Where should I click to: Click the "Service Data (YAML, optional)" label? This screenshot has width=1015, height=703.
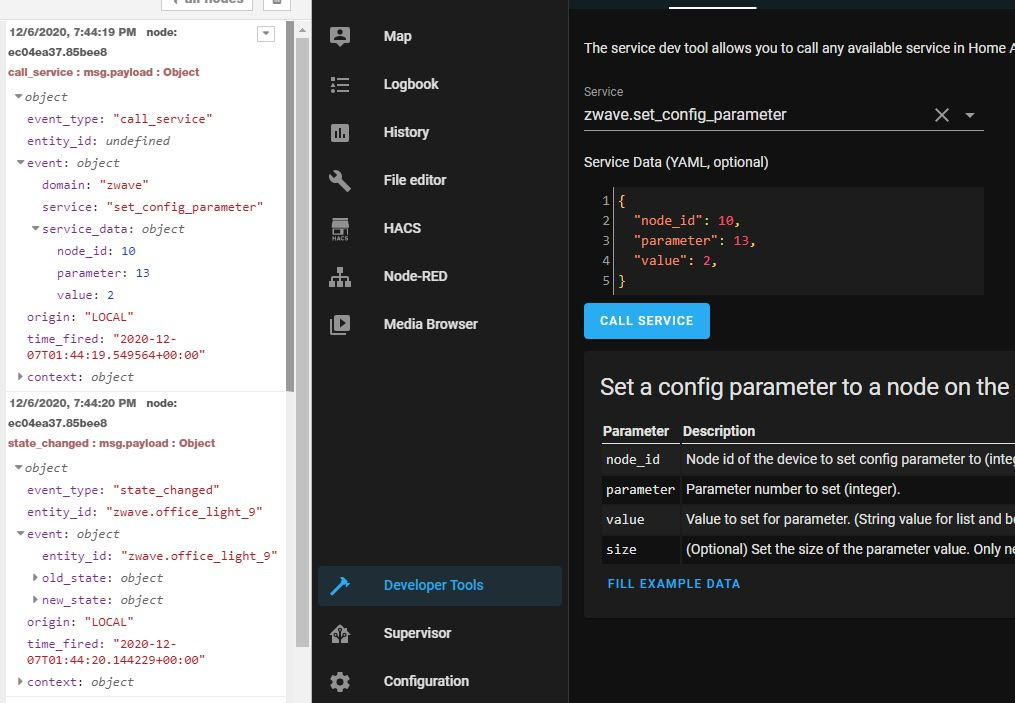pyautogui.click(x=676, y=162)
